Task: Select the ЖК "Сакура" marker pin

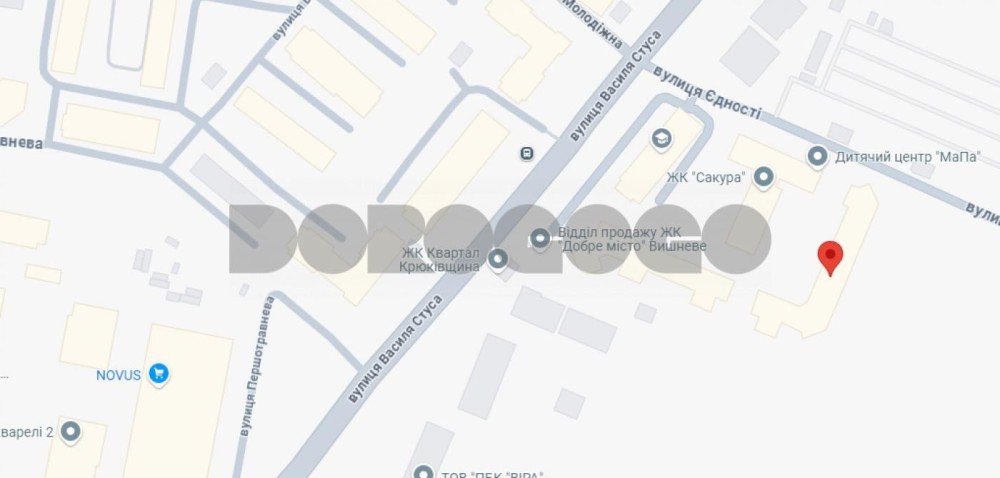Action: click(763, 177)
